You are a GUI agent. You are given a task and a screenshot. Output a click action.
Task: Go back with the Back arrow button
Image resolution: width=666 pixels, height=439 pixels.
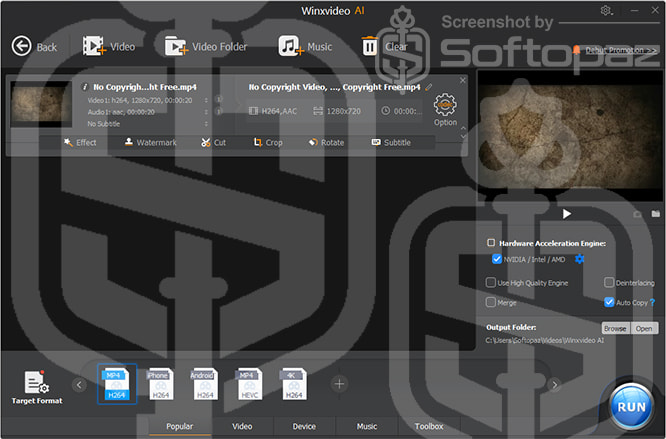(x=34, y=46)
